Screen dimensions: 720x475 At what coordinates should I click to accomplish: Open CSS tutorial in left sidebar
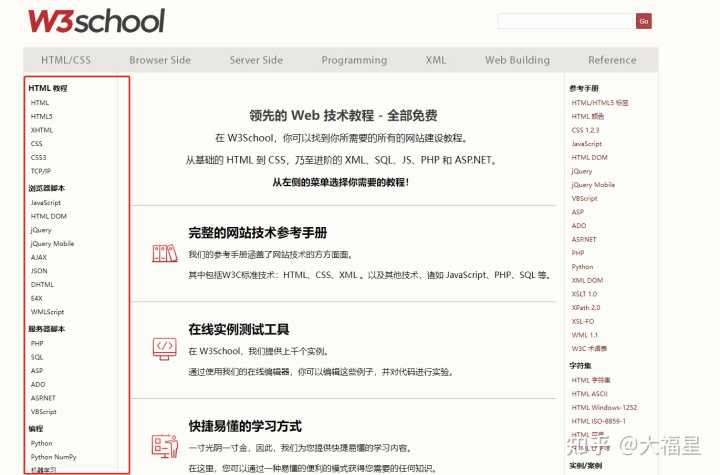(36, 144)
